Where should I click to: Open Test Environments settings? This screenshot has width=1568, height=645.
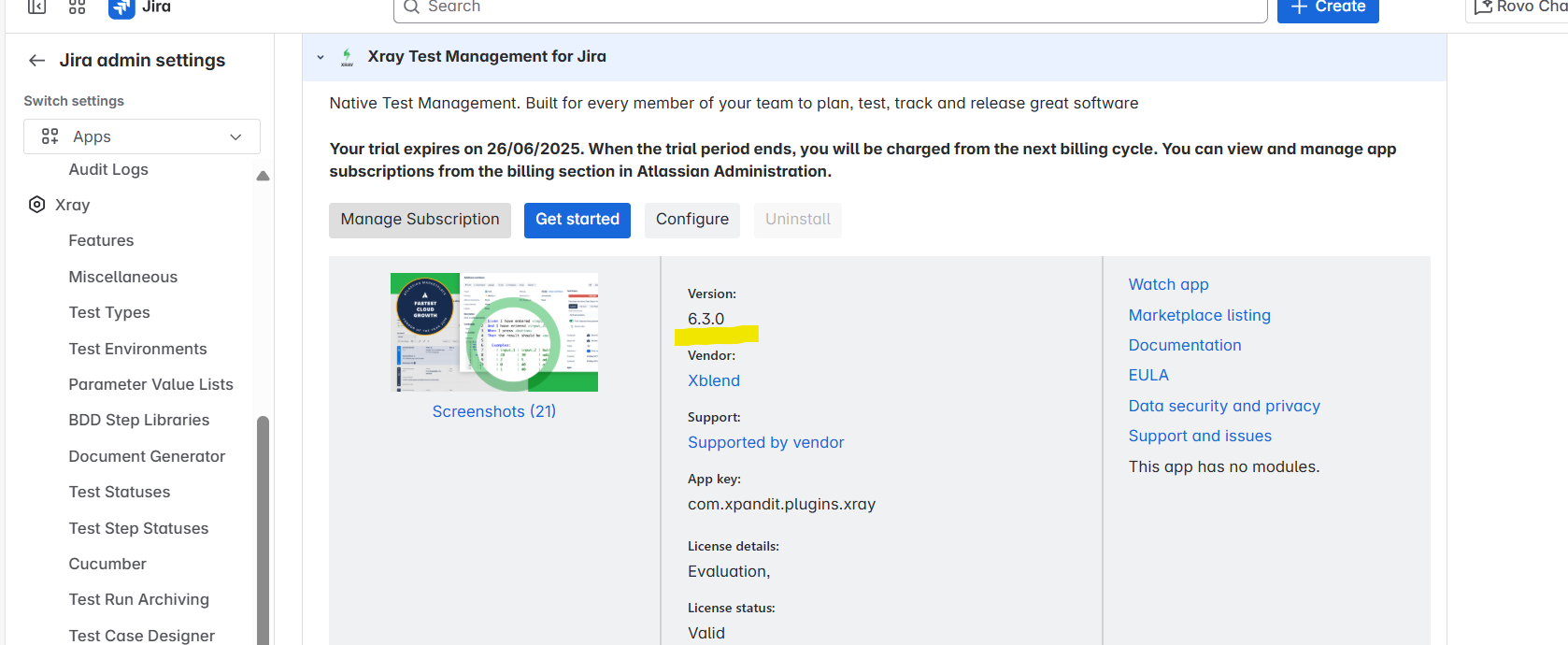pos(138,349)
